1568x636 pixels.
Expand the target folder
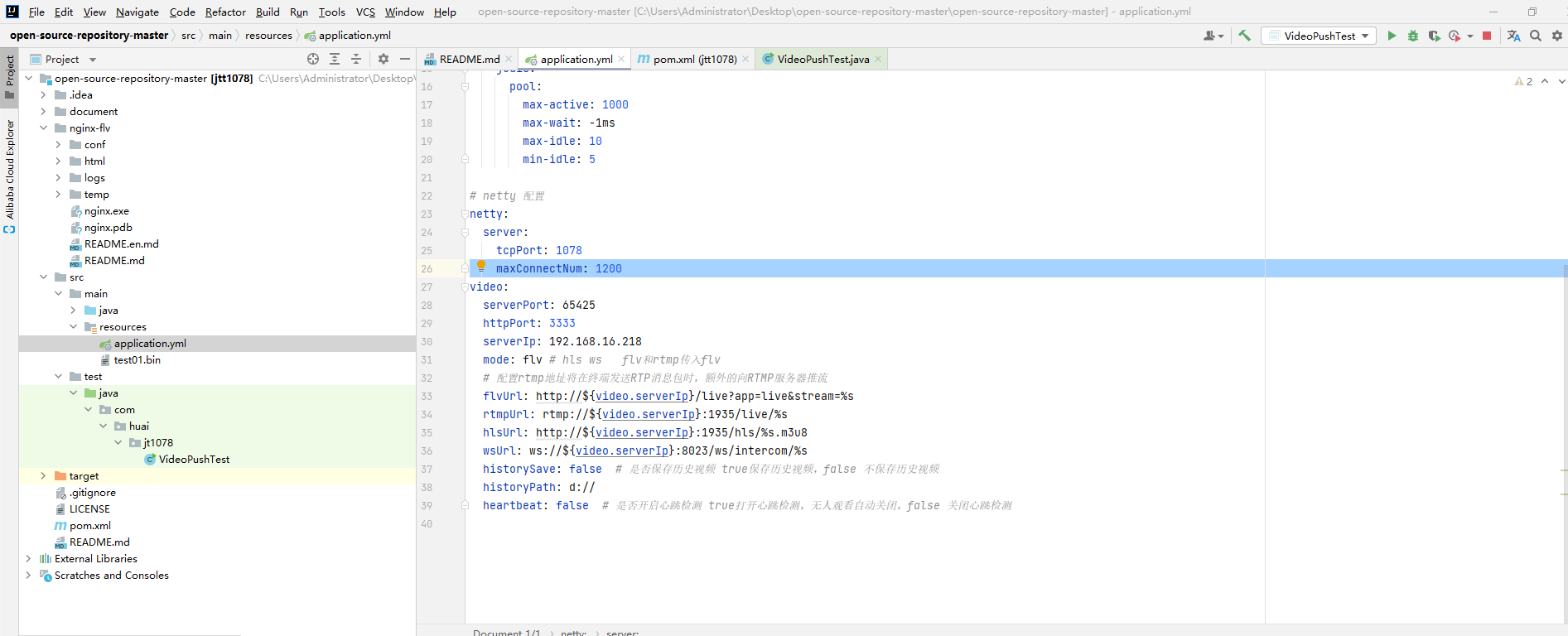click(43, 476)
